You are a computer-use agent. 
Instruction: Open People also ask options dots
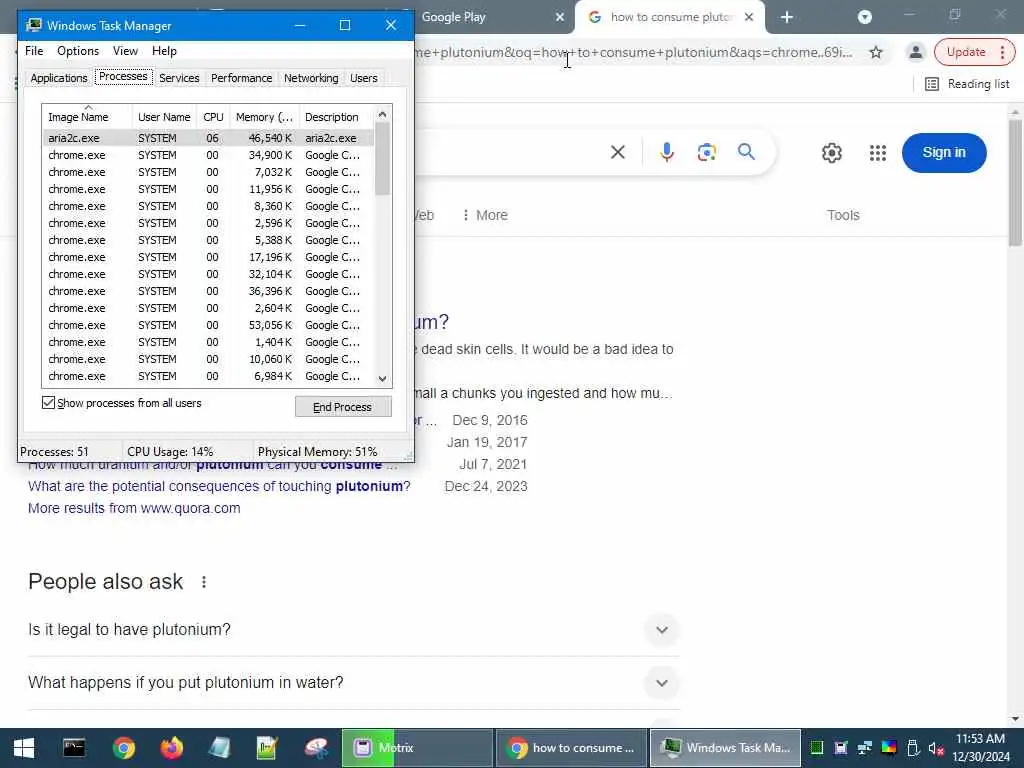tap(204, 581)
